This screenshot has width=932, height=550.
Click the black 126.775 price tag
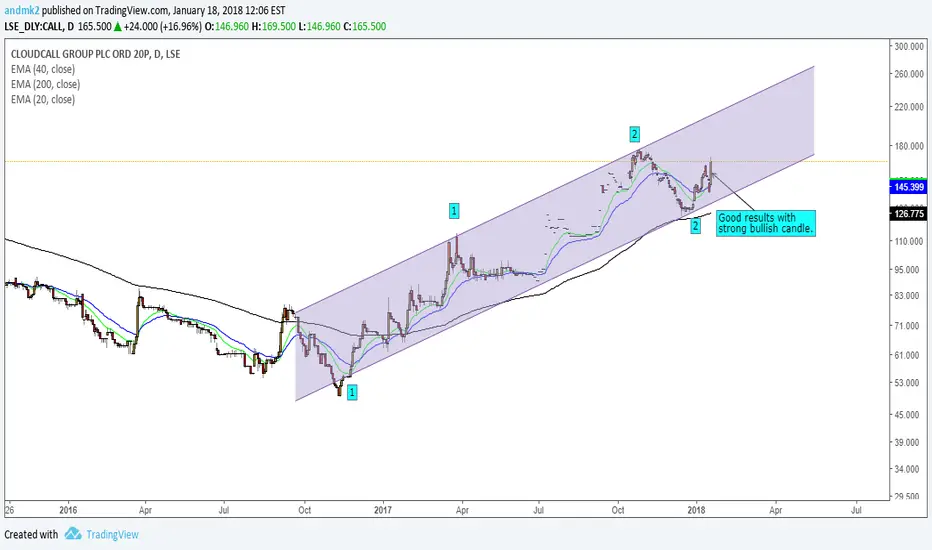(908, 213)
